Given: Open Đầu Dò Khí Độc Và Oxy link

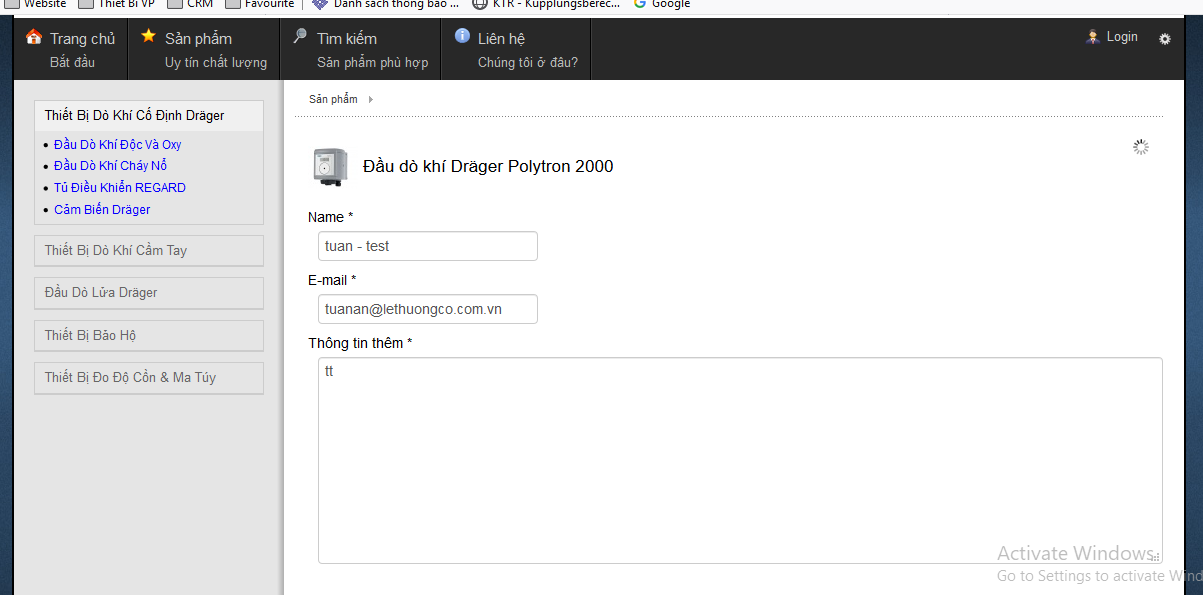Looking at the screenshot, I should click(118, 144).
